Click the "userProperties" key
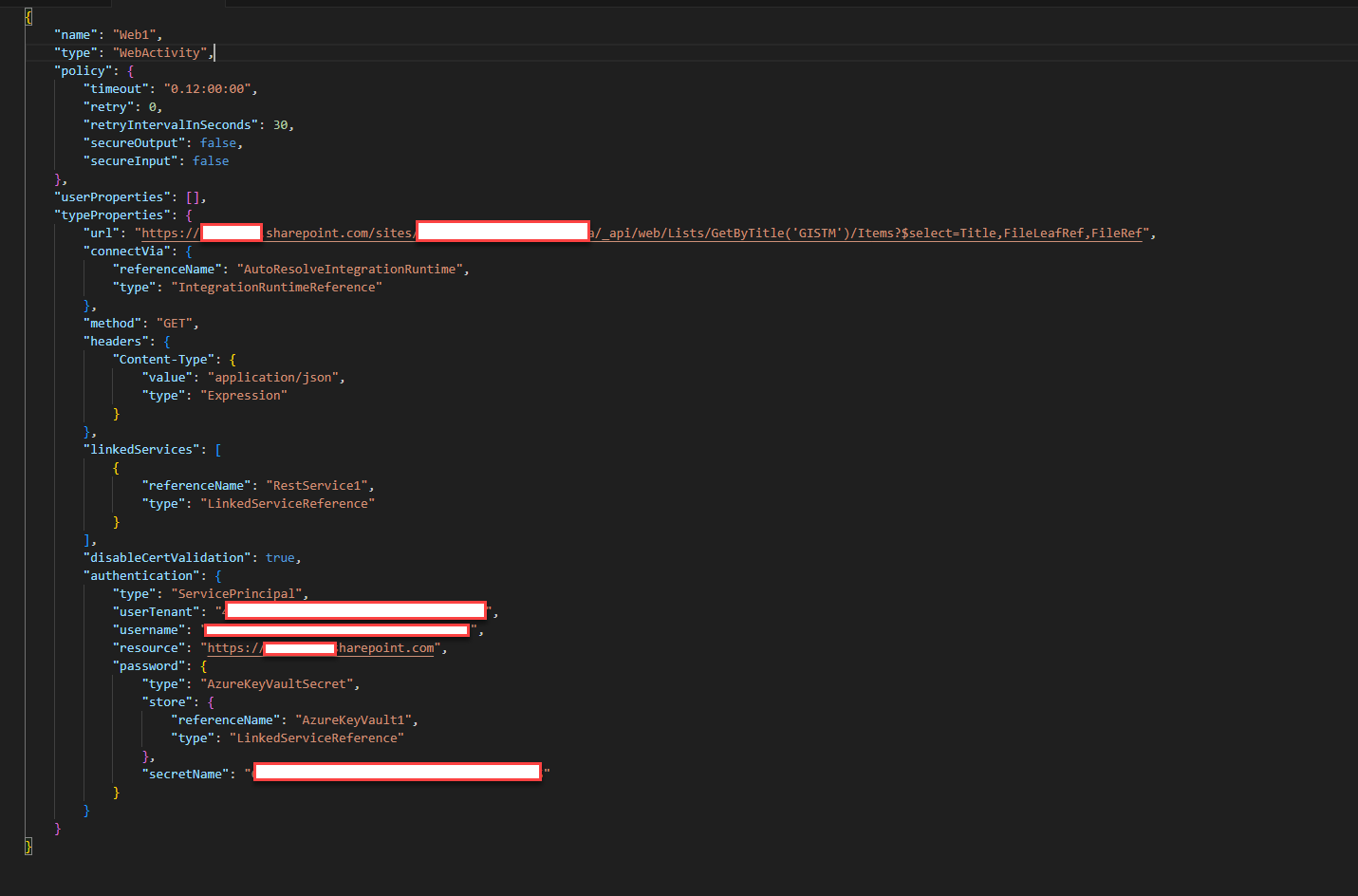This screenshot has width=1358, height=896. (x=112, y=197)
